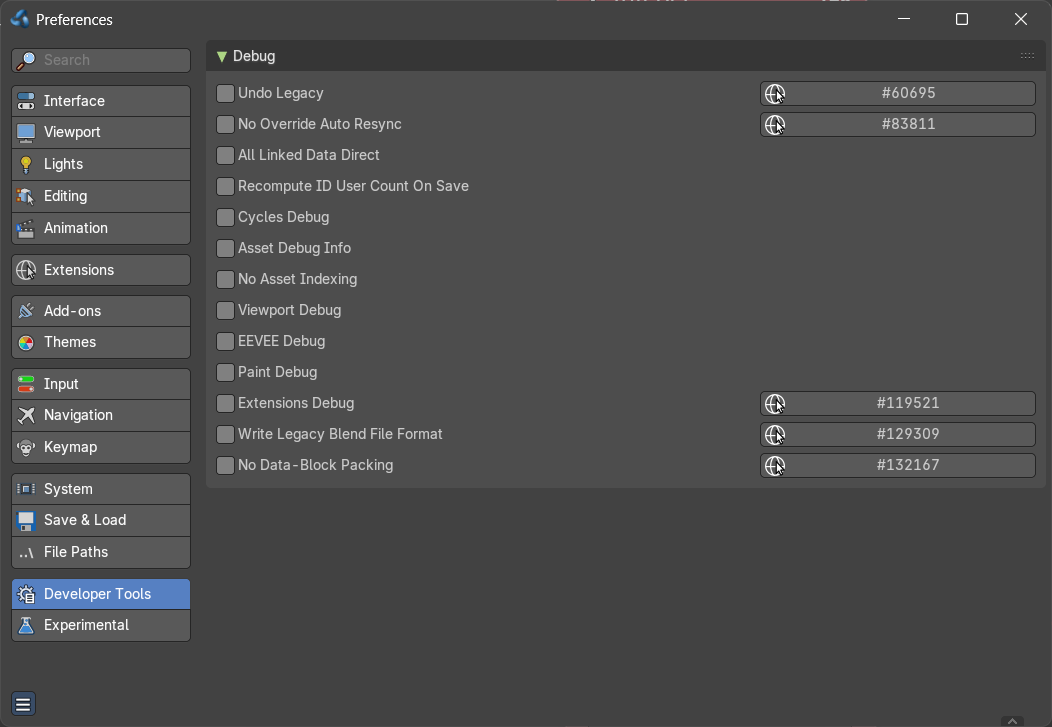Switch to the Extensions tab

[101, 270]
